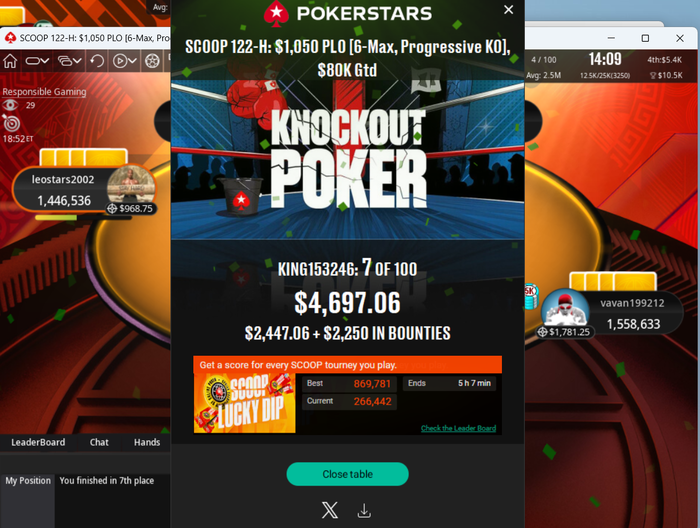Switch to the Chat tab

pyautogui.click(x=99, y=442)
